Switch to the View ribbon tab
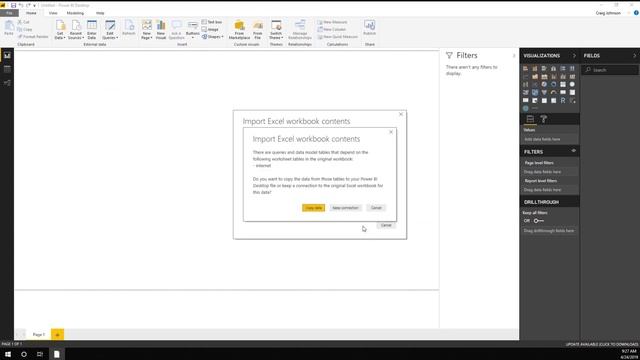The image size is (640, 360). tap(53, 13)
